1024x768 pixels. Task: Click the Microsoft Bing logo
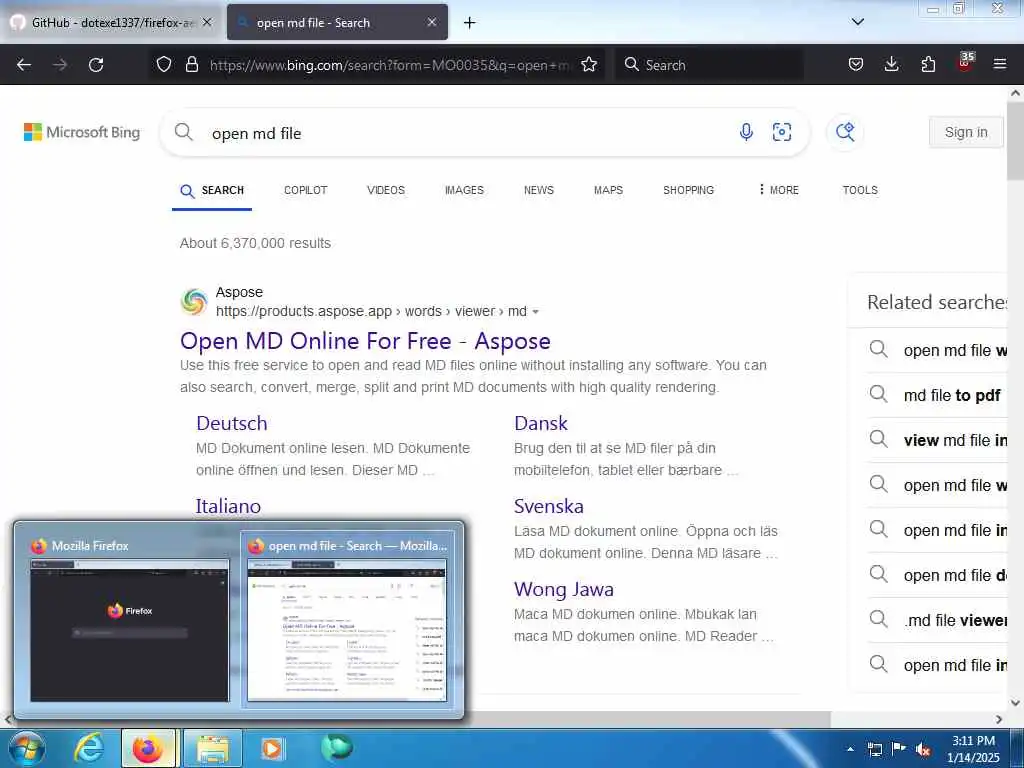[x=82, y=132]
